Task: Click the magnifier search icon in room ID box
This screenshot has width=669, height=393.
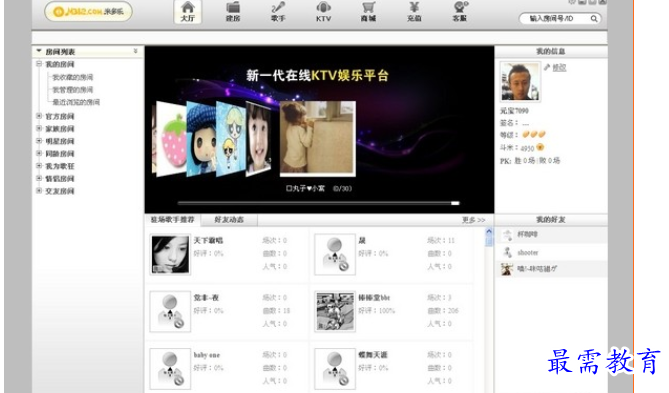Action: [594, 18]
